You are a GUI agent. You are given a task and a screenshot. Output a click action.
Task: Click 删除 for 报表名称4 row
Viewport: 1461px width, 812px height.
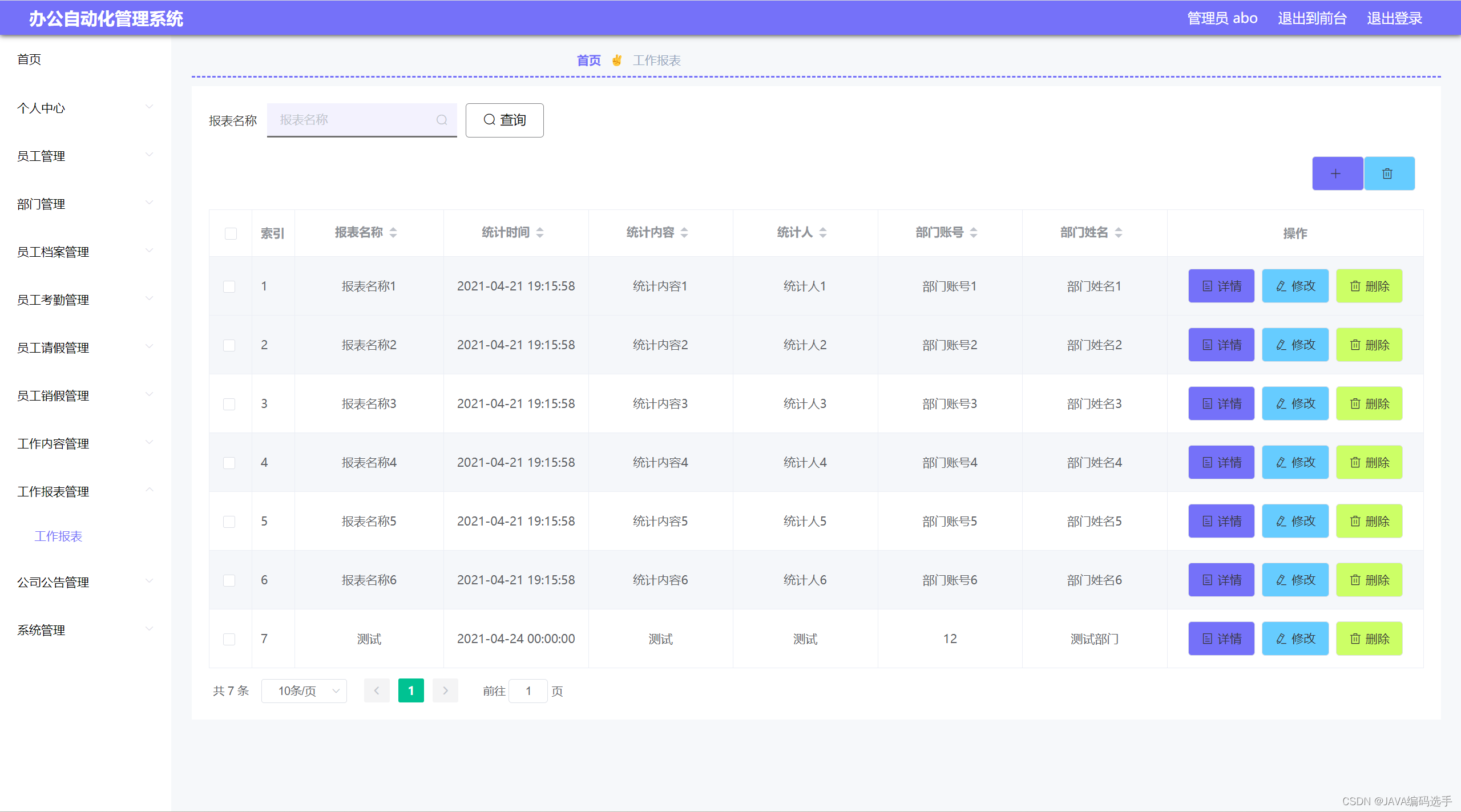[1369, 462]
